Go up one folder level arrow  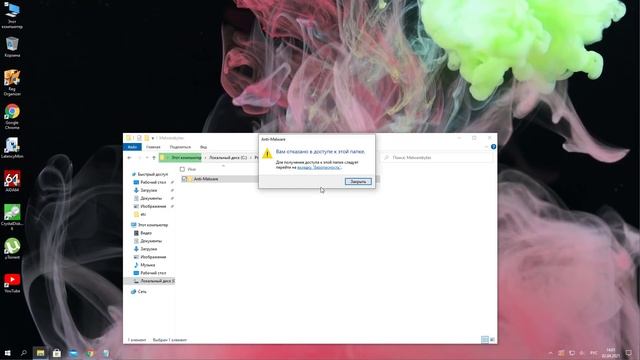click(x=154, y=158)
